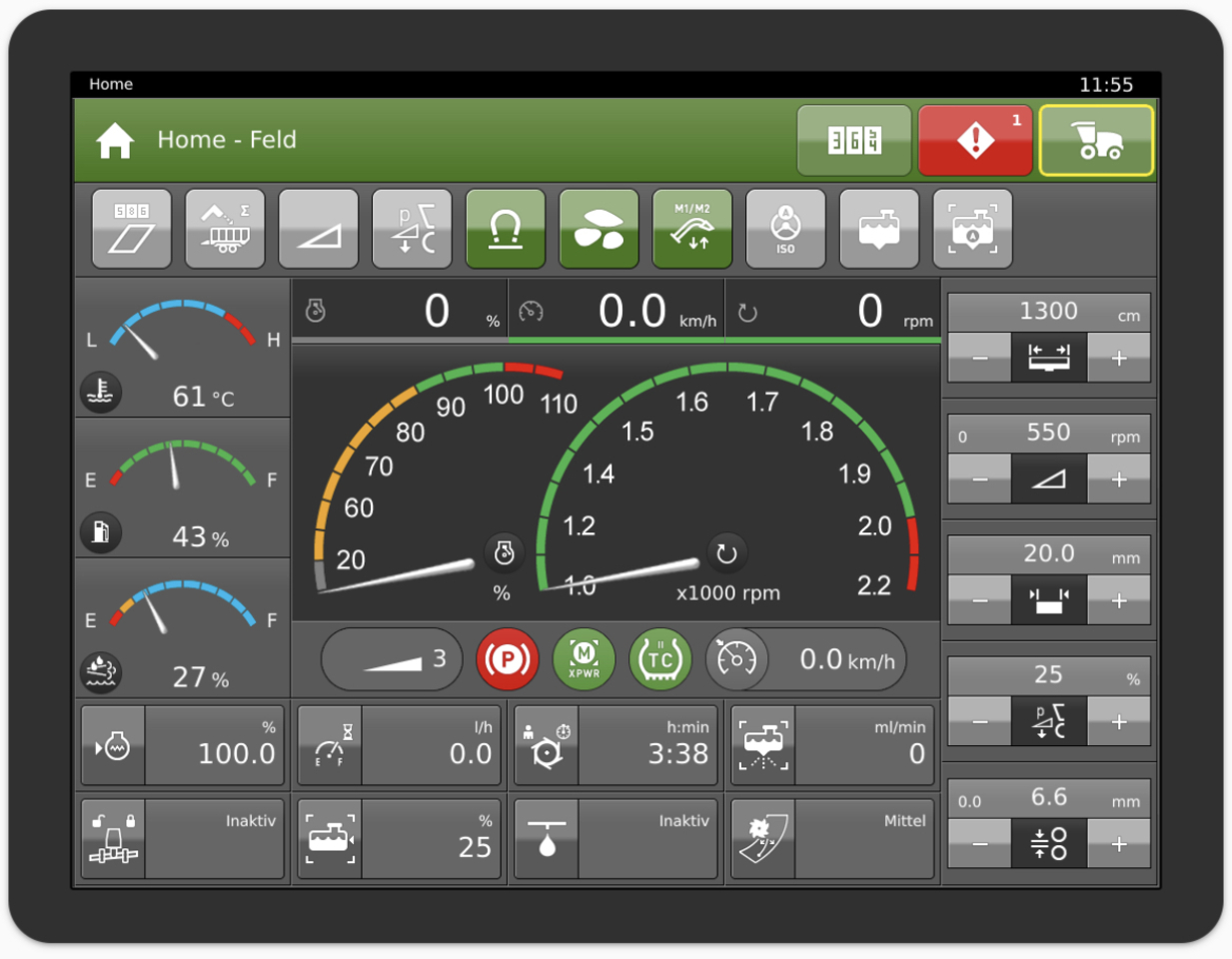Open the crop type selection with the kernels icon

point(599,228)
